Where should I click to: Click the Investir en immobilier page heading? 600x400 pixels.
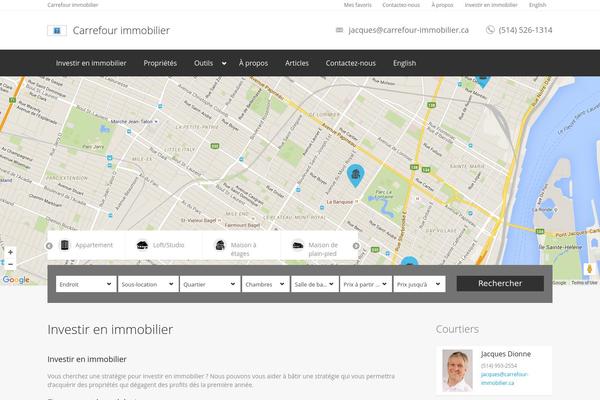(x=110, y=330)
